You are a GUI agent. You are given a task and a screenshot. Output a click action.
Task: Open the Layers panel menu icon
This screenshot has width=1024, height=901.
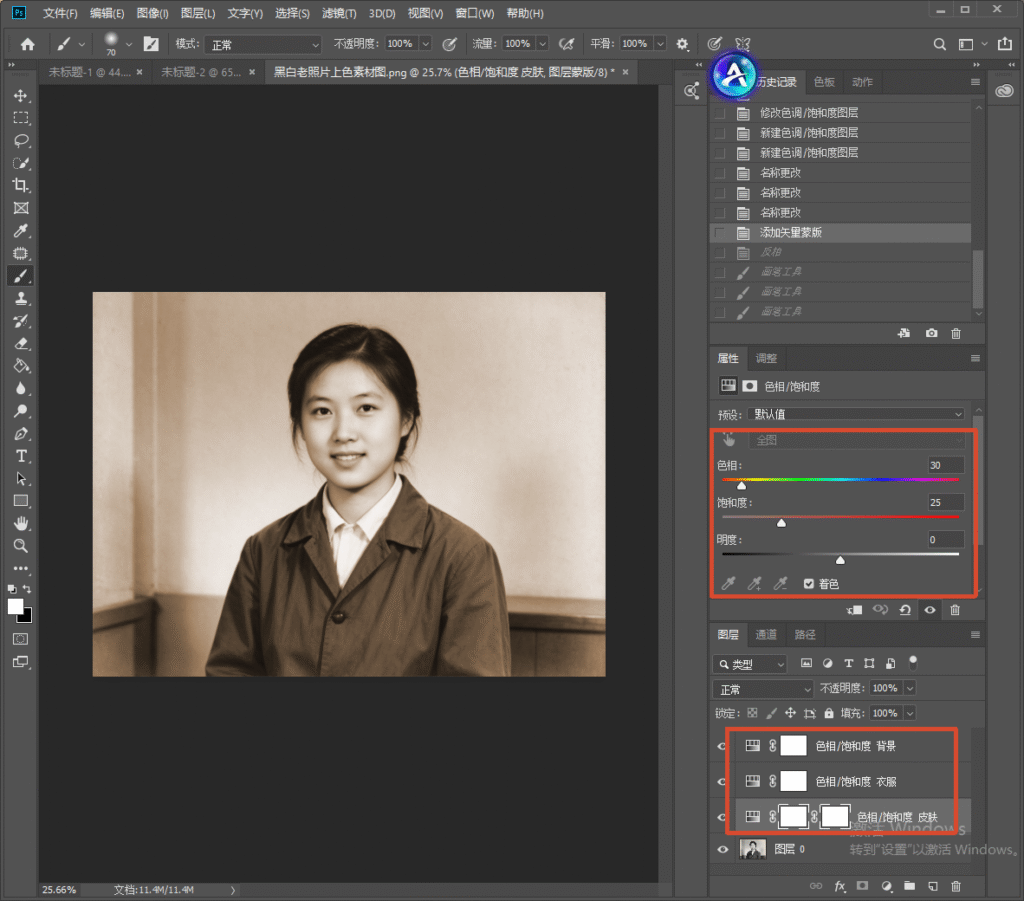(975, 635)
